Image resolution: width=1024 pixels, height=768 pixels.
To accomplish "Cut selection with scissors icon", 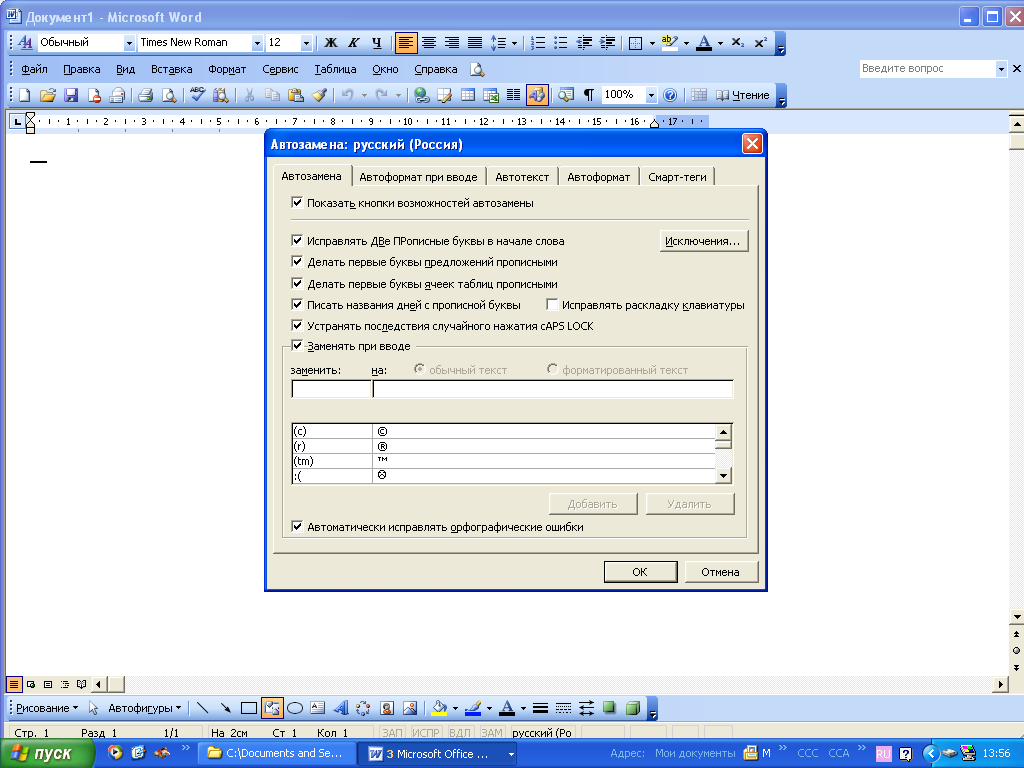I will [249, 95].
